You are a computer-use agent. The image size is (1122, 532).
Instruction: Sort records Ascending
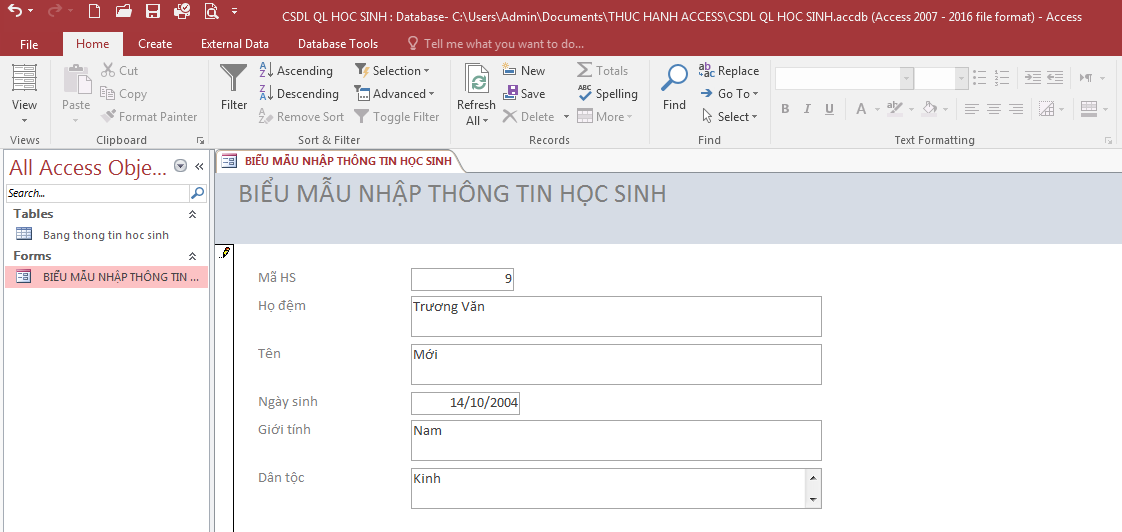point(296,70)
